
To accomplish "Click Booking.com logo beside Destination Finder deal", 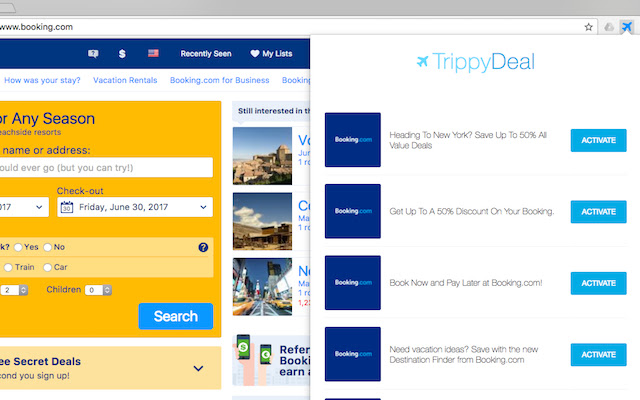I will coord(353,354).
